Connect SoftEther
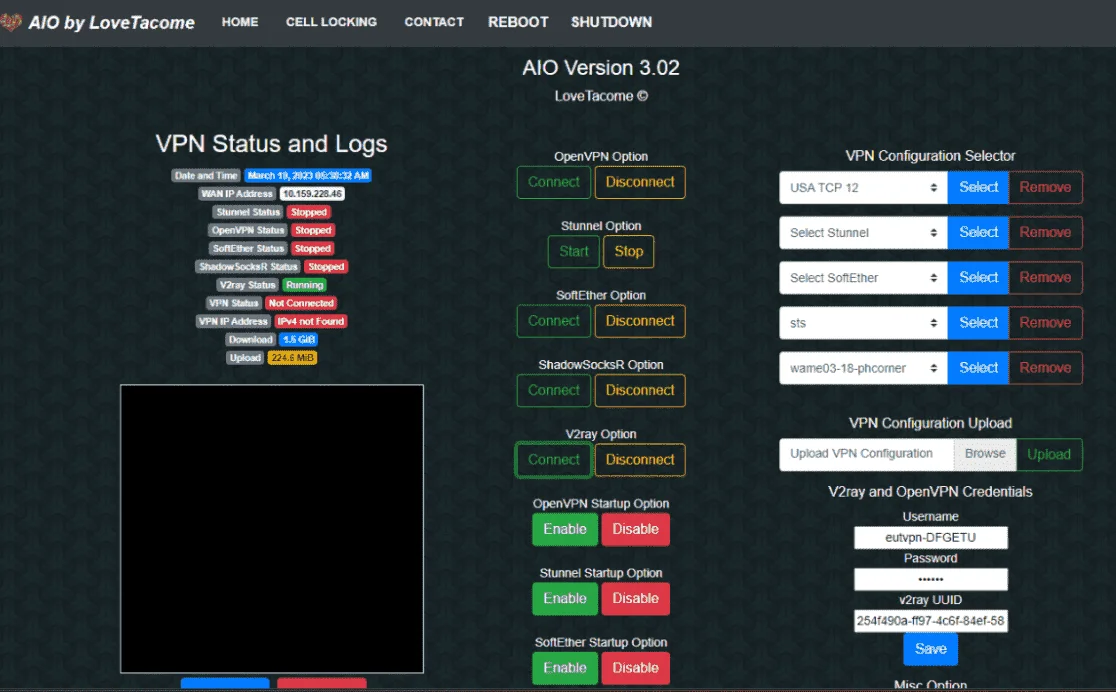Viewport: 1116px width, 692px height. 554,321
